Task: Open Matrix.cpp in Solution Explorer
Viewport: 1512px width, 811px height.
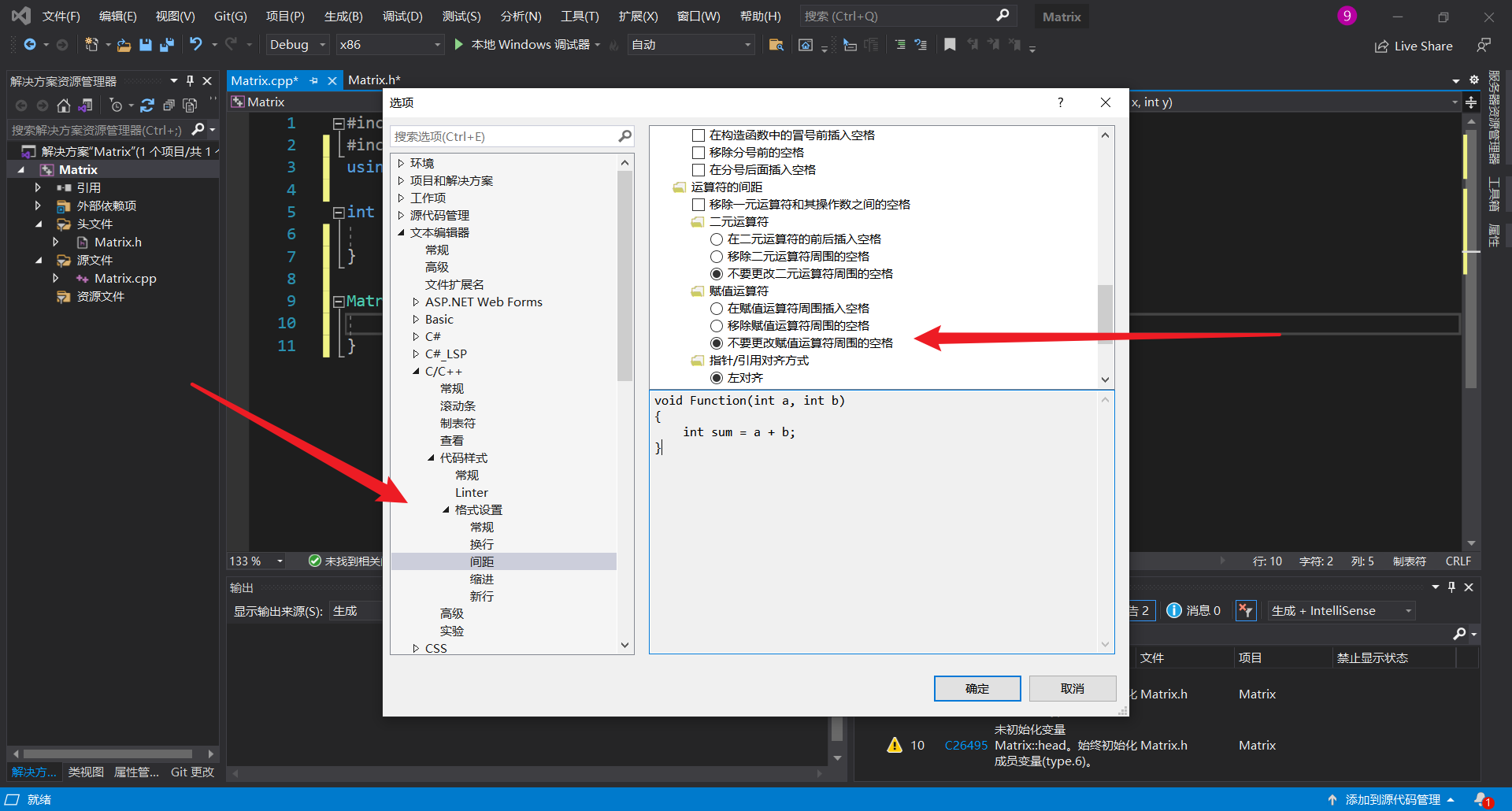Action: [125, 279]
